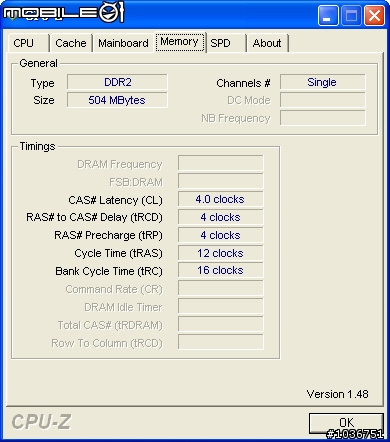Screen dimensions: 390x442
Task: Go to the SPD tab
Action: click(x=226, y=43)
